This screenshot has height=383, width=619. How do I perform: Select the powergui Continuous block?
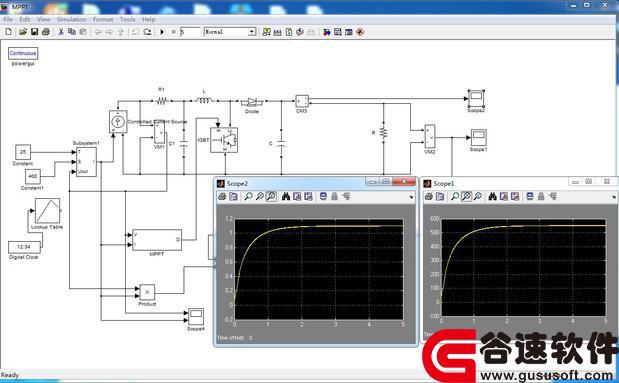pos(23,53)
